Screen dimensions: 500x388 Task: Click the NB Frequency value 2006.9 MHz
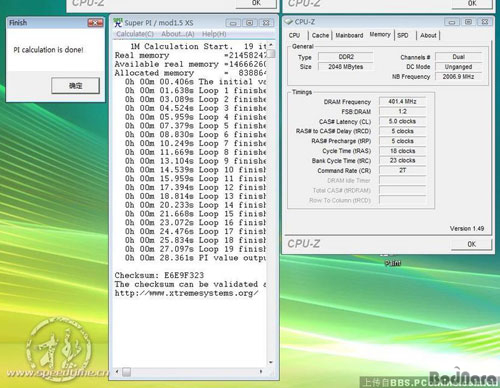click(459, 77)
